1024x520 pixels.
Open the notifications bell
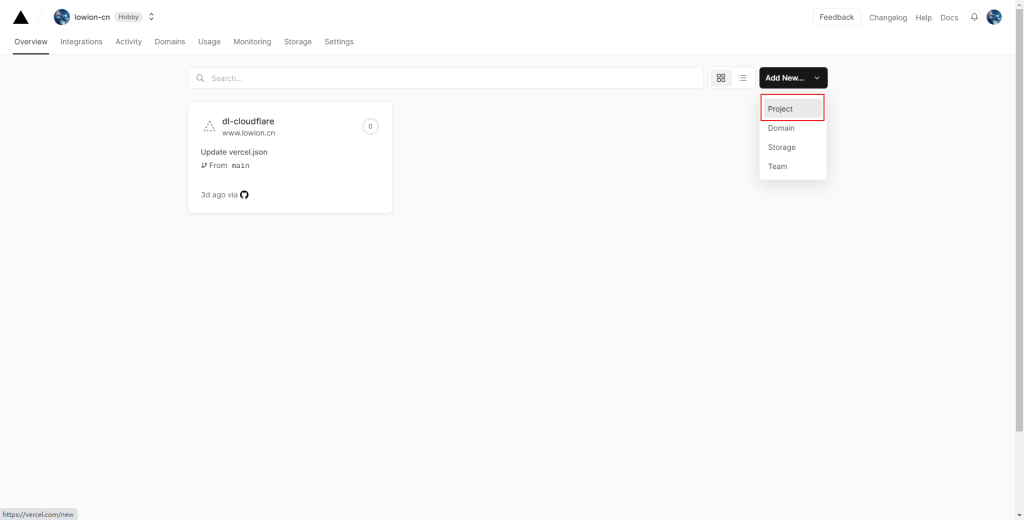(x=974, y=17)
